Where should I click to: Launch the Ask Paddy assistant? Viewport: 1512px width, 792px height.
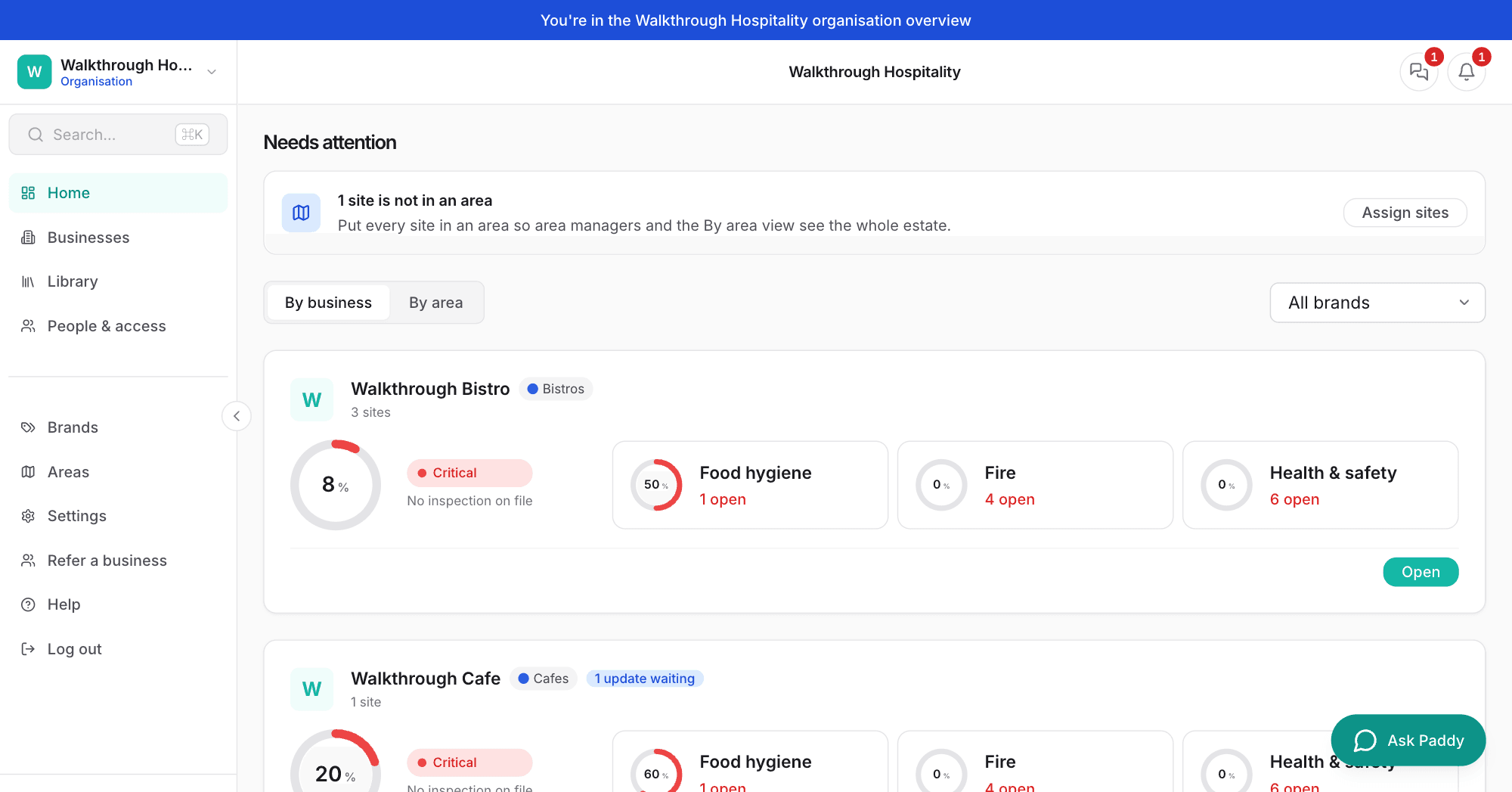(1408, 740)
